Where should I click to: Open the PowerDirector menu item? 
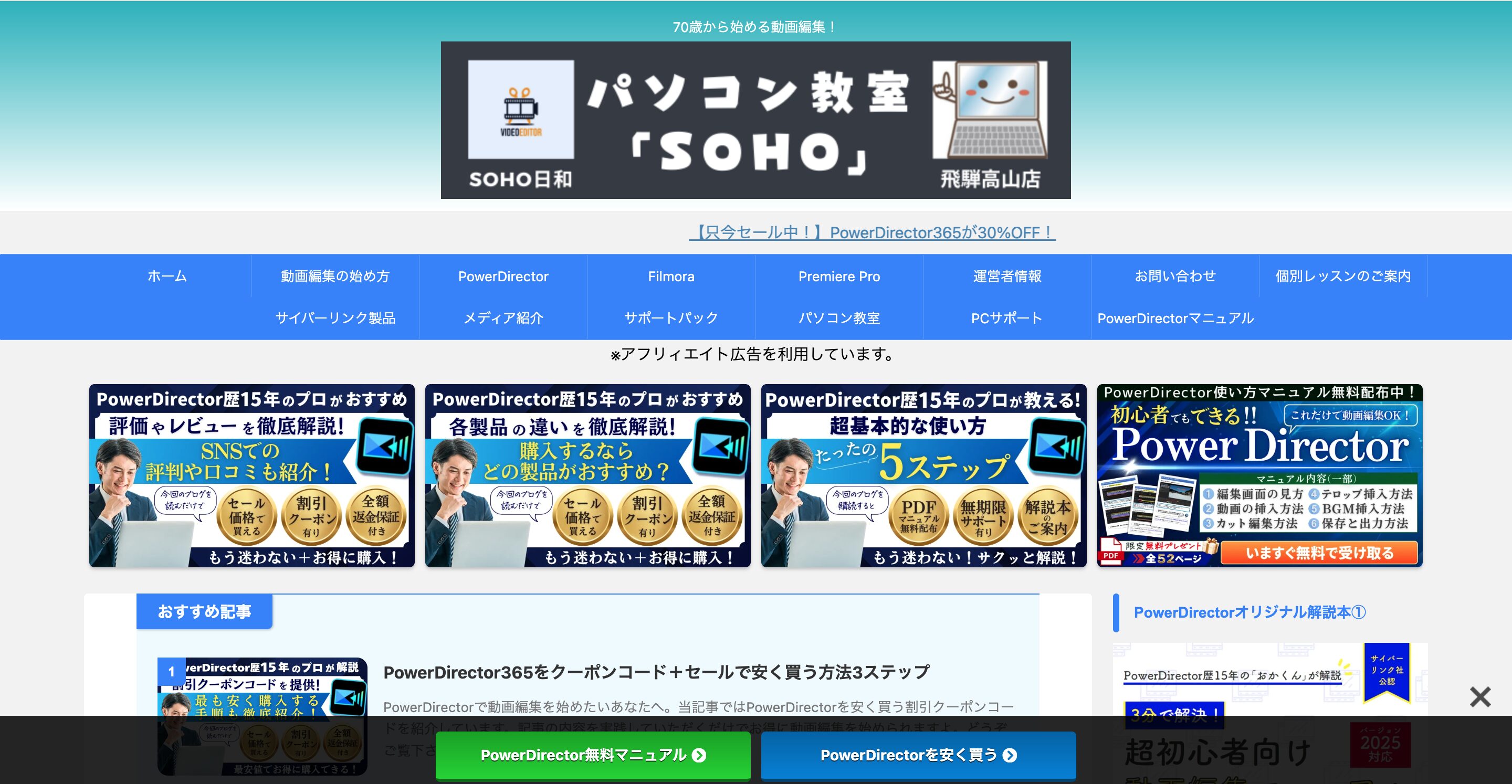coord(503,276)
